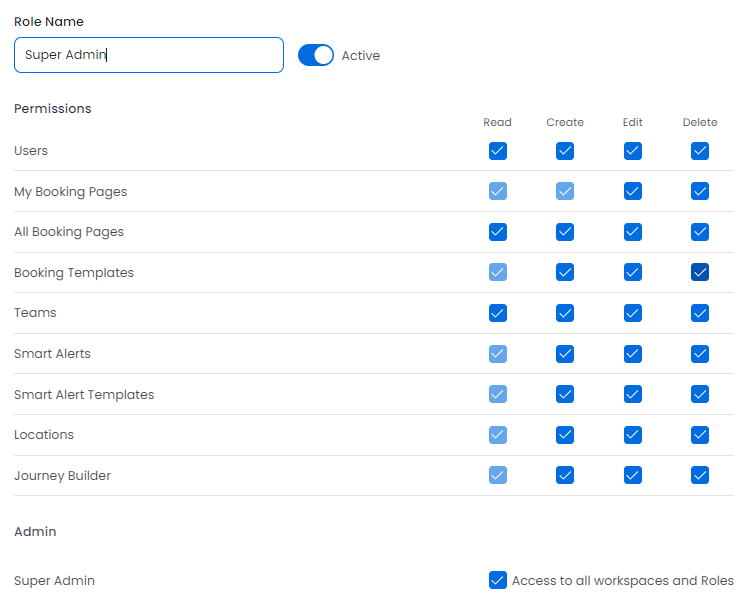Screen dimensions: 749x614
Task: Uncheck Users Edit permission
Action: [x=632, y=151]
